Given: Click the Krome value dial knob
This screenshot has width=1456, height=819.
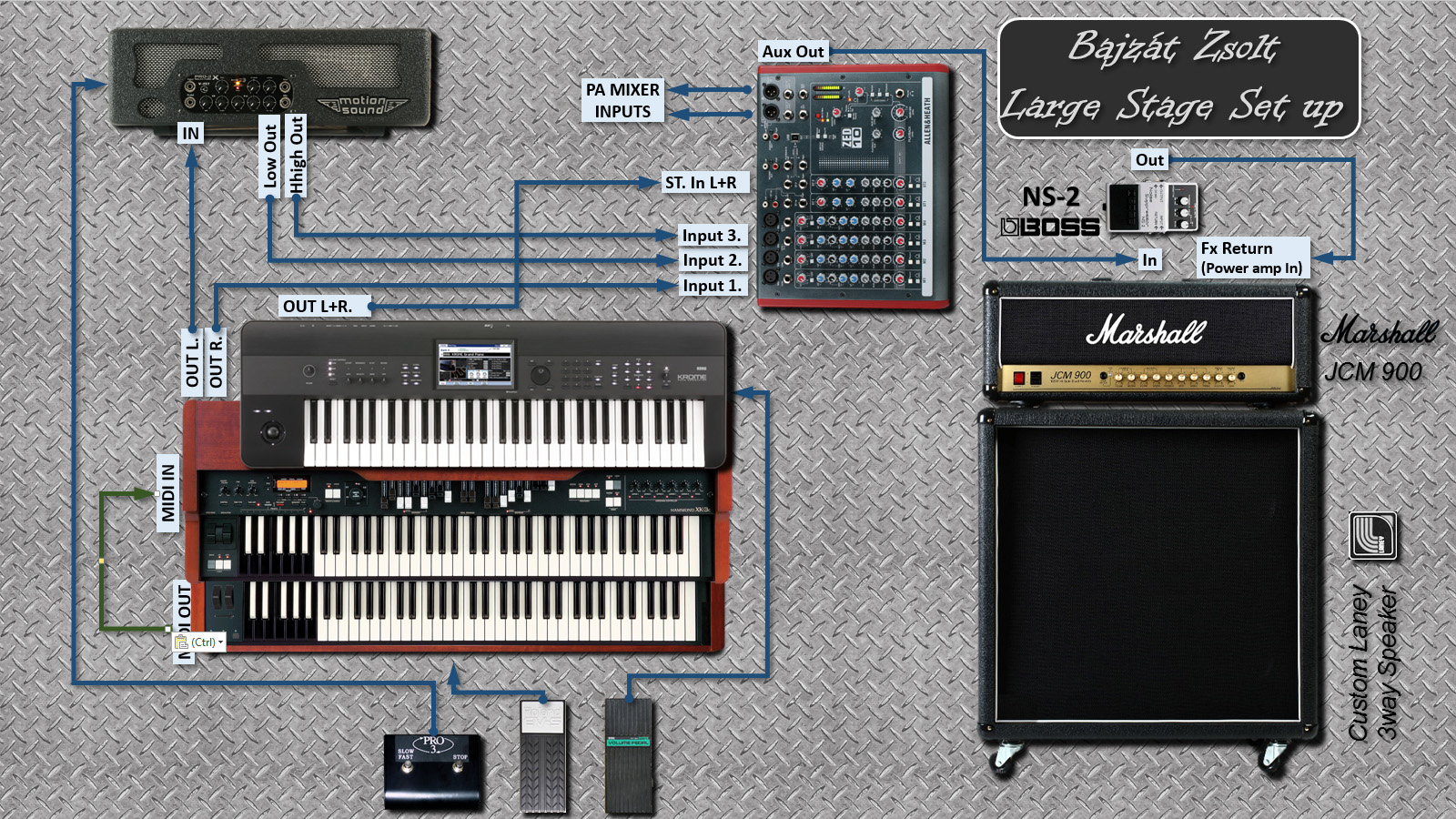Looking at the screenshot, I should point(541,374).
